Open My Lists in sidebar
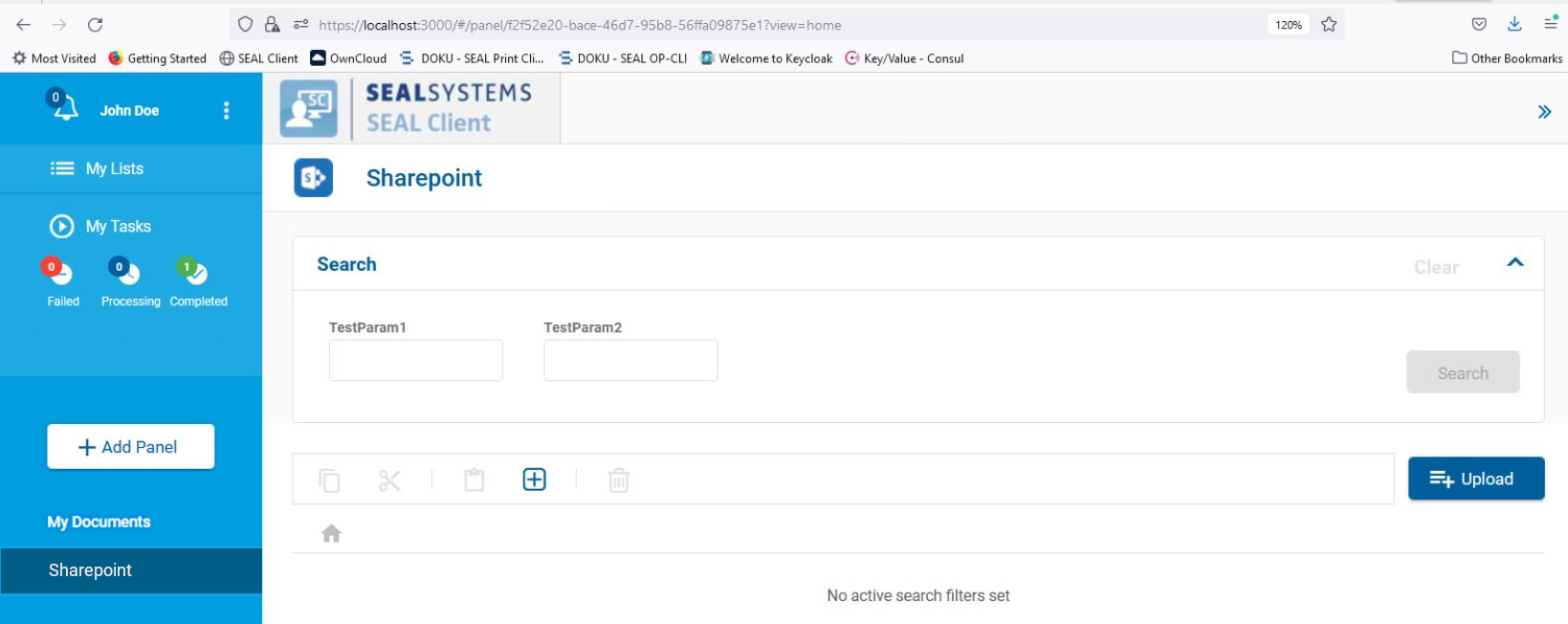The image size is (1568, 624). [114, 168]
